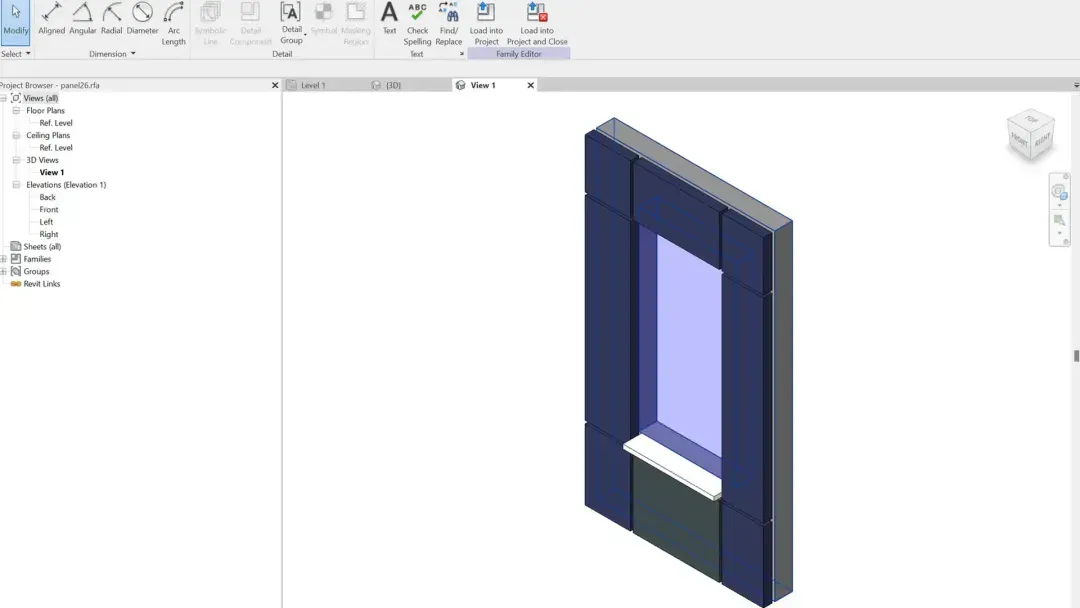The height and width of the screenshot is (608, 1080).
Task: Click Load into Project and Close
Action: 535,20
